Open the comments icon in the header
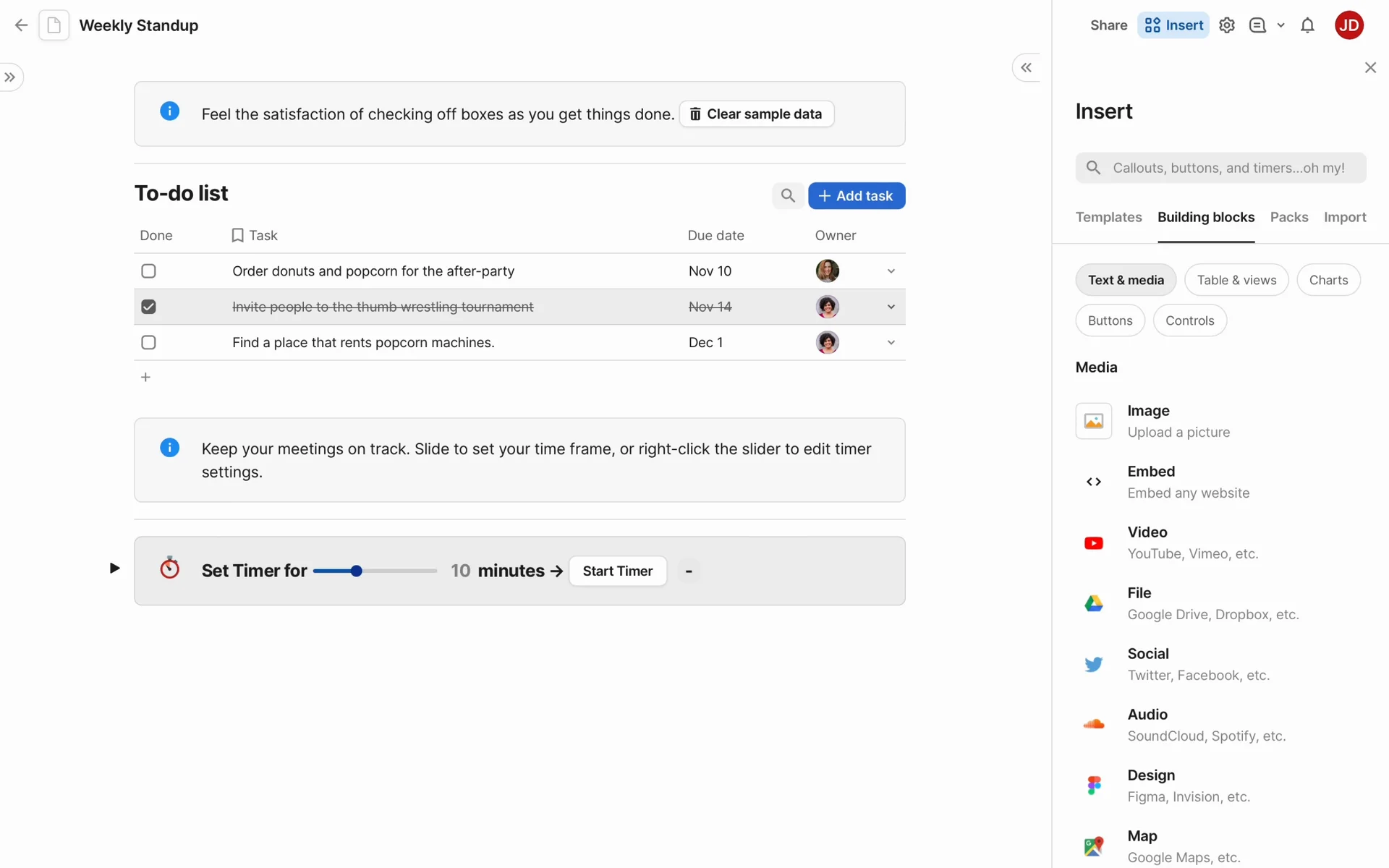Image resolution: width=1389 pixels, height=868 pixels. [1257, 25]
